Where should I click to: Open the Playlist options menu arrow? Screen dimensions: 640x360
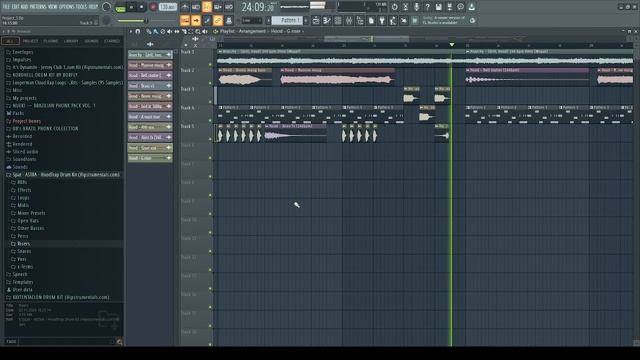131,31
